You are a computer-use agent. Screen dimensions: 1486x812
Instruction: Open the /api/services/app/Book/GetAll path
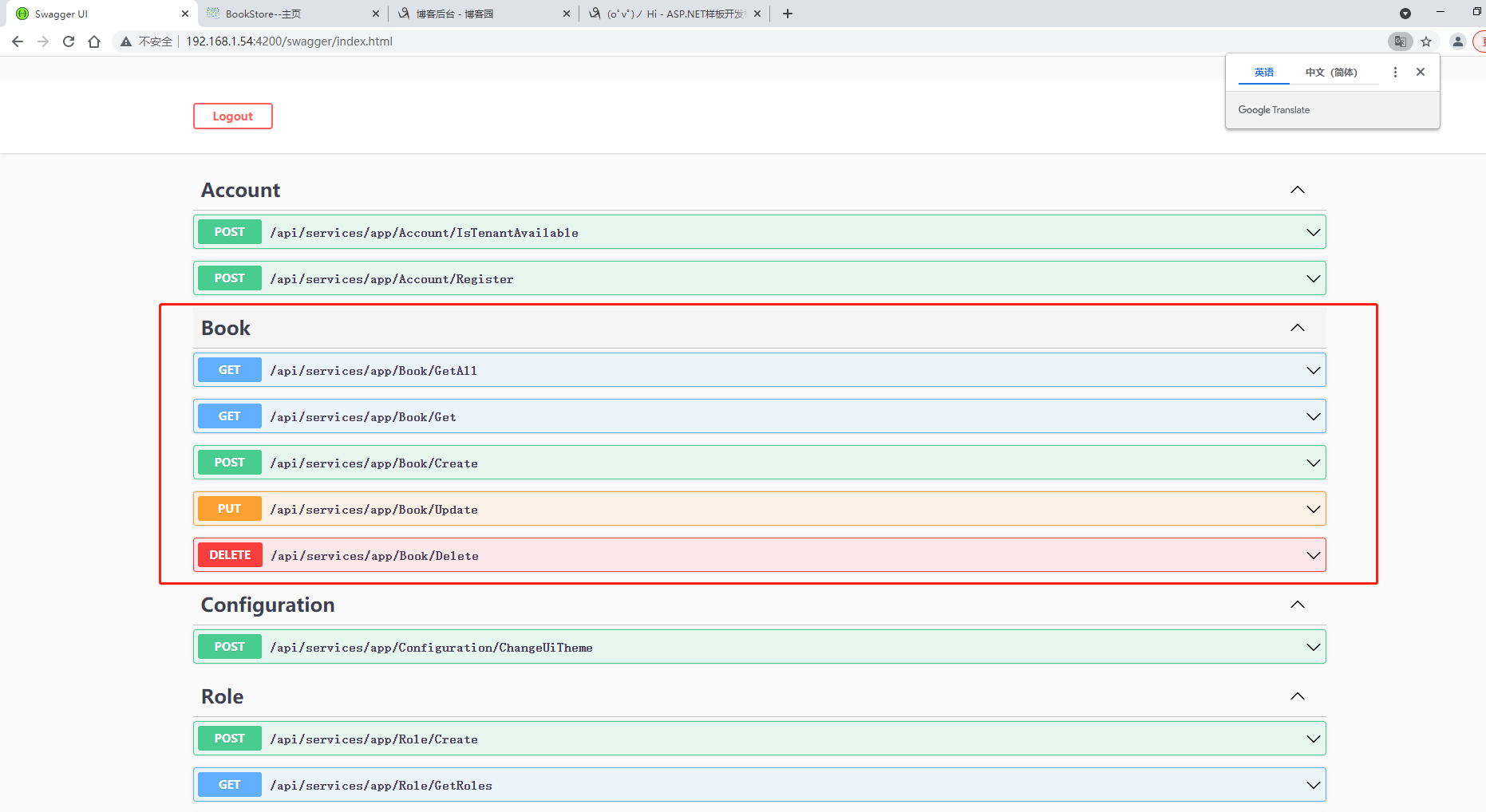coord(373,371)
